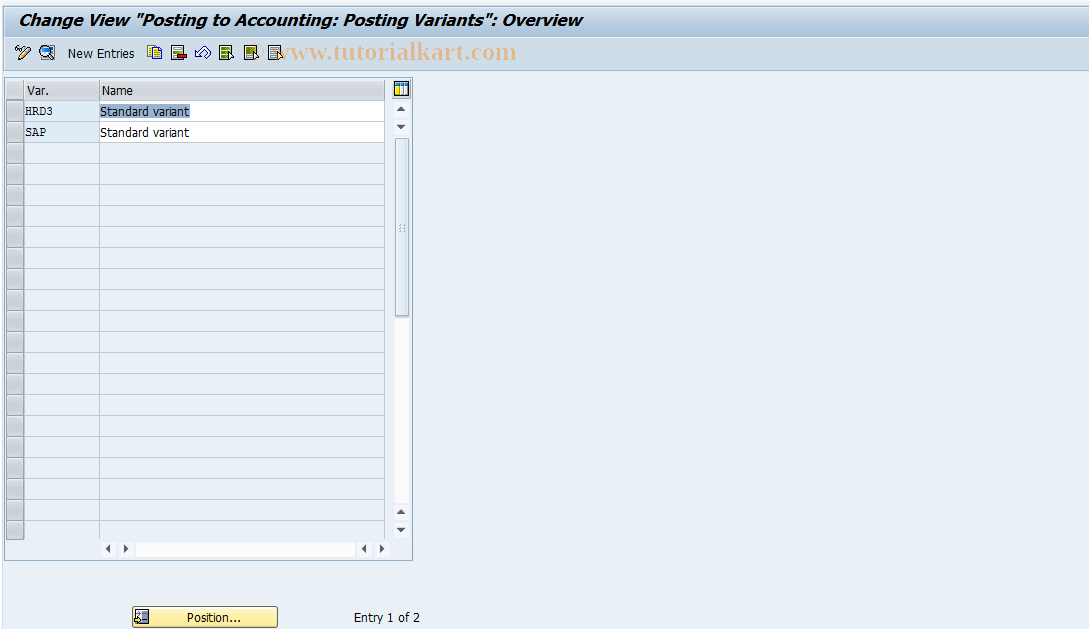Click the Name column header

tap(242, 90)
